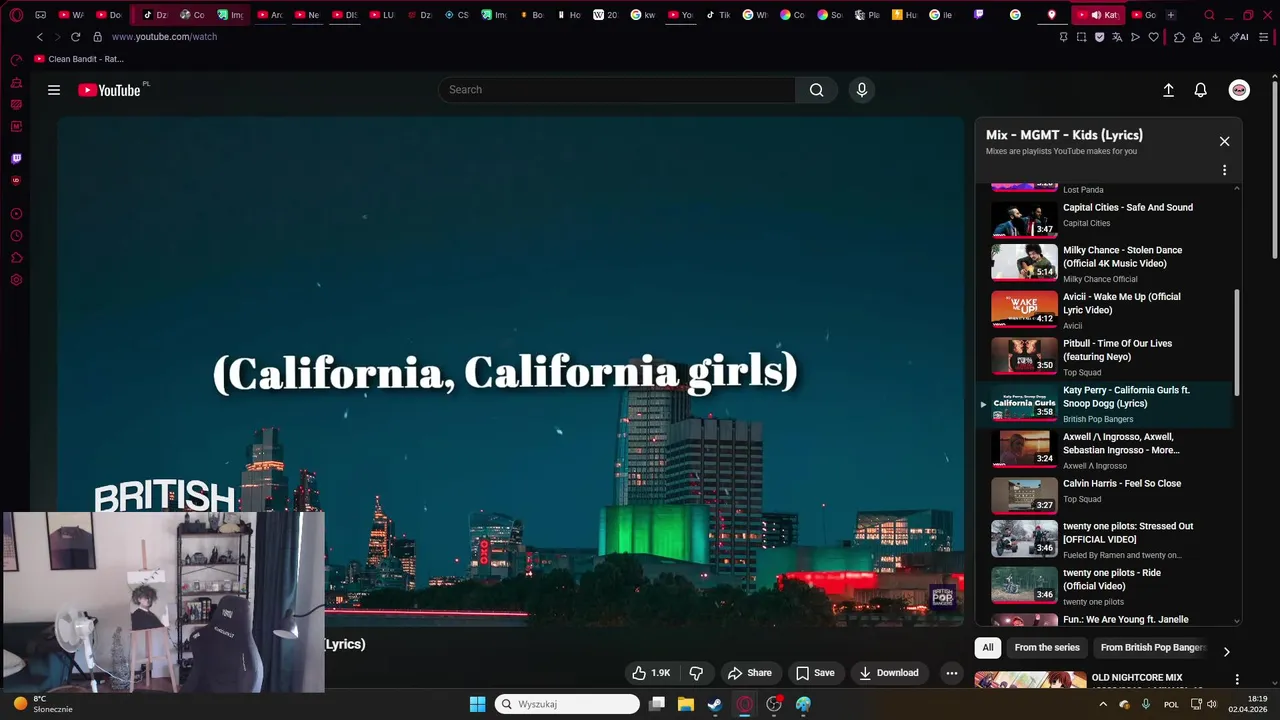Open the YouTube account avatar menu
The width and height of the screenshot is (1280, 720).
[1239, 90]
